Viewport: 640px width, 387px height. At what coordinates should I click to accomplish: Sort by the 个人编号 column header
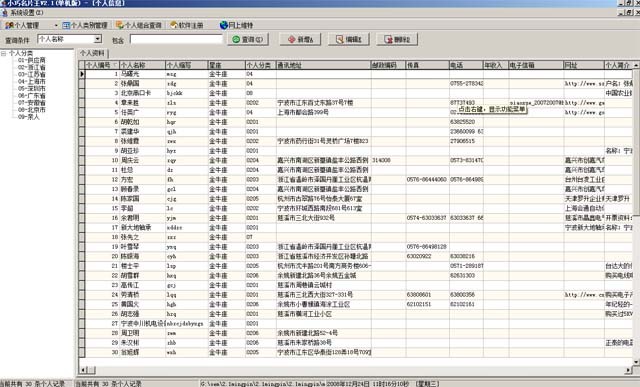99,65
